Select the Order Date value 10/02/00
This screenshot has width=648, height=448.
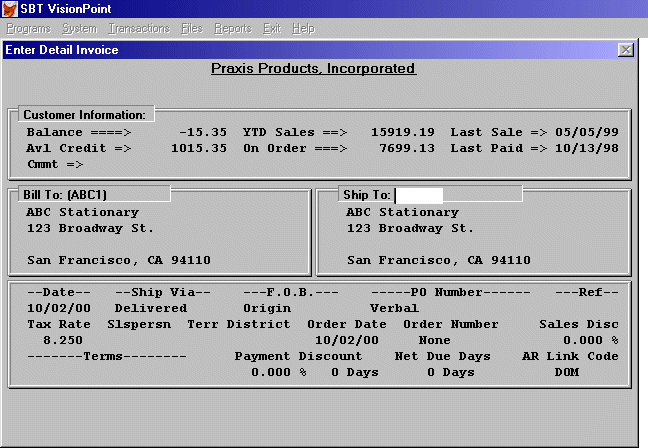347,340
